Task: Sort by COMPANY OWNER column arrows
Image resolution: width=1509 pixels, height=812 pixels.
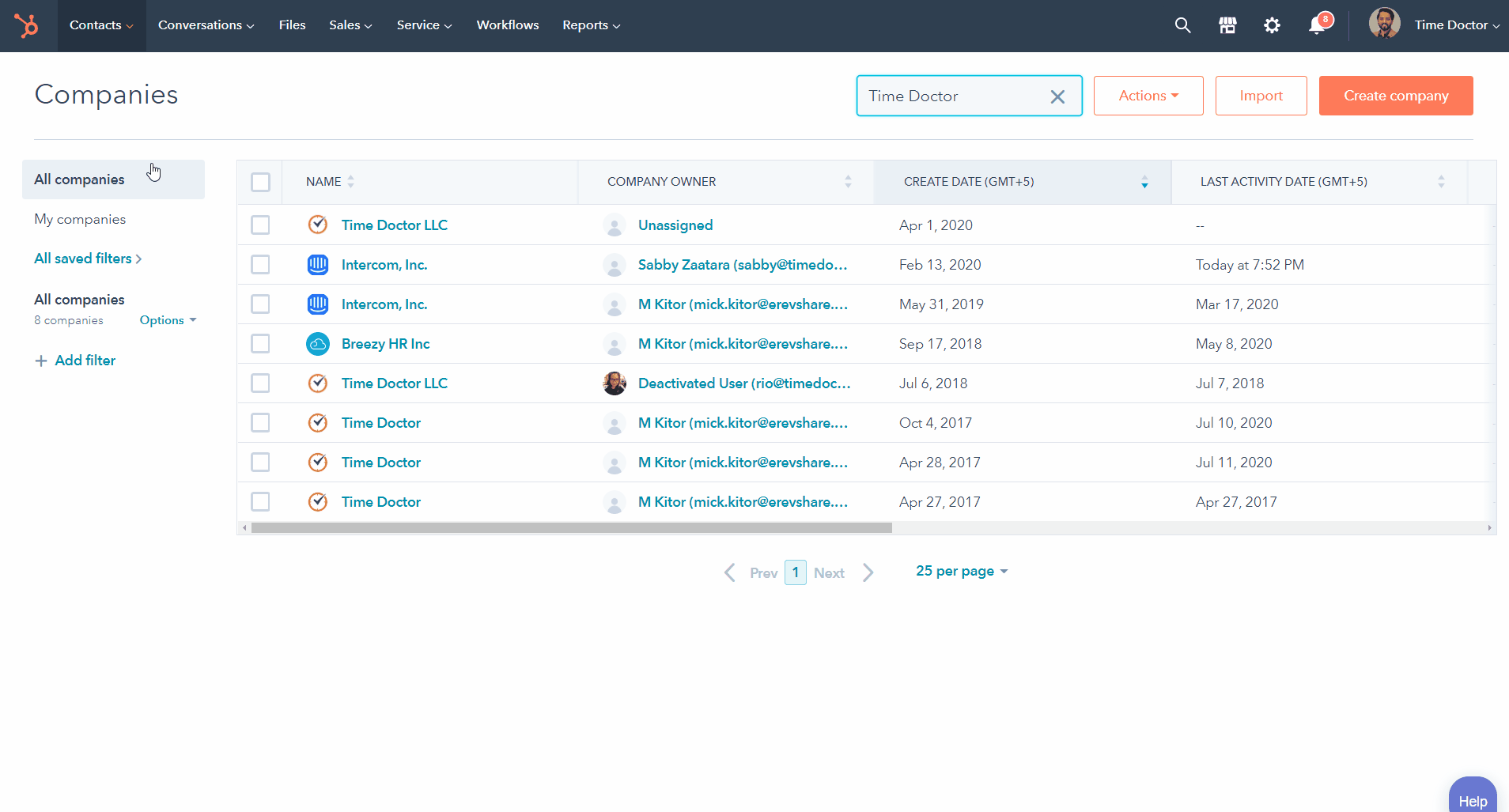Action: tap(848, 181)
